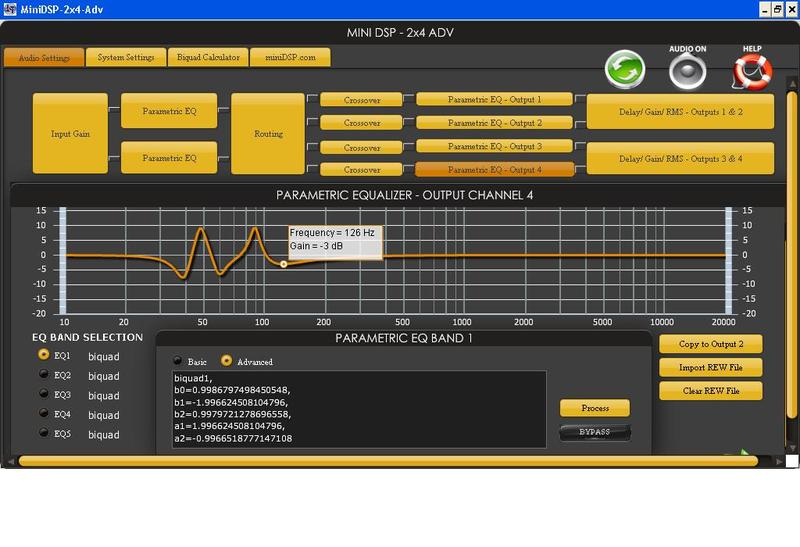Click Copy to Output 2 button
800x547 pixels.
[711, 344]
